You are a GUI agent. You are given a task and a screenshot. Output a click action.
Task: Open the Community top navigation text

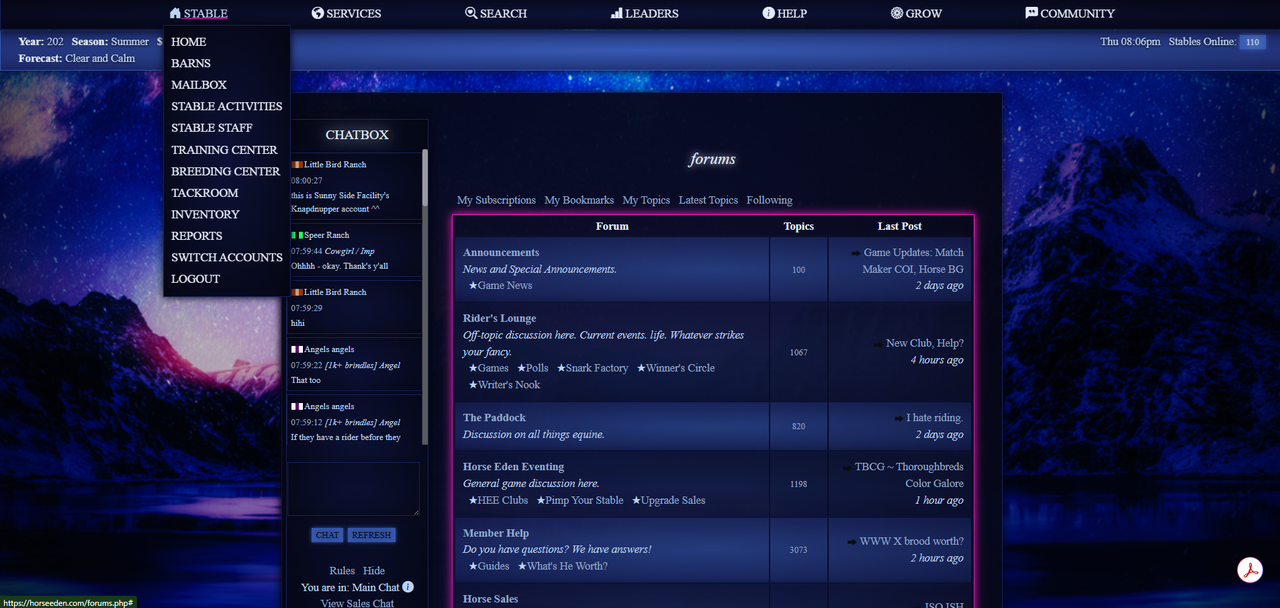coord(1077,14)
